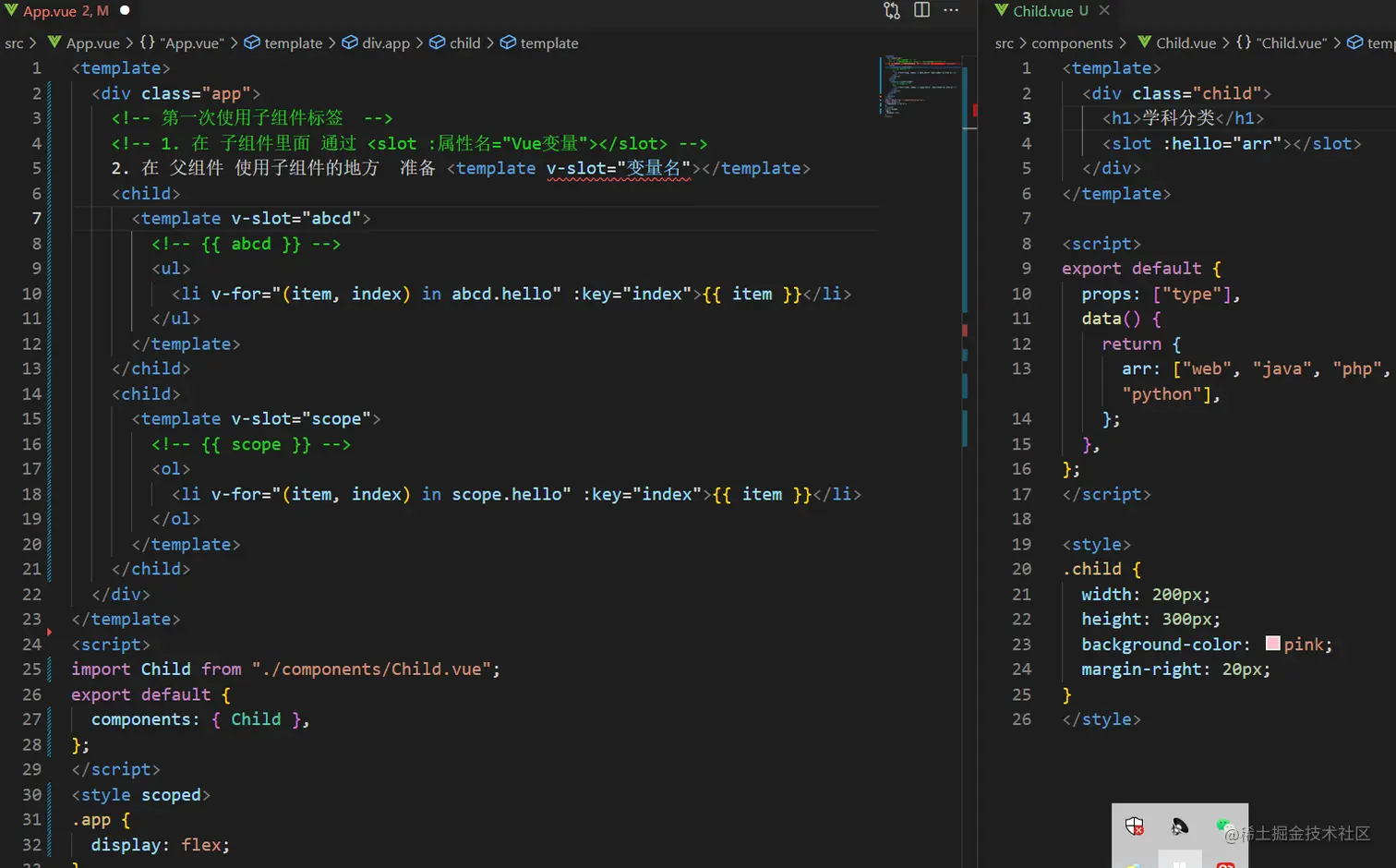The height and width of the screenshot is (868, 1396).
Task: Open the speaker volume tray icon
Action: [1180, 826]
